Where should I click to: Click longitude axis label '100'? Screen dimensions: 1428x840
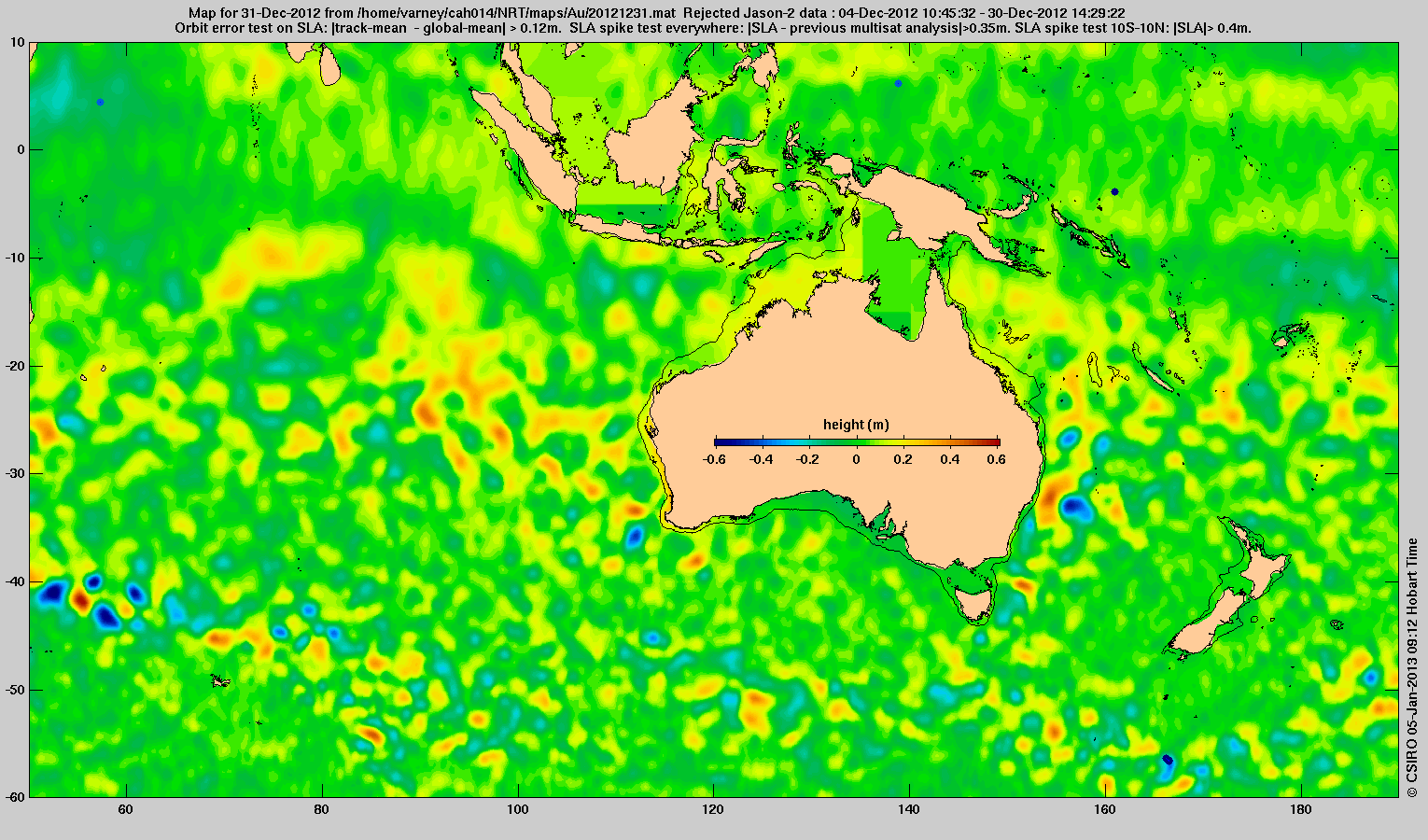click(517, 809)
